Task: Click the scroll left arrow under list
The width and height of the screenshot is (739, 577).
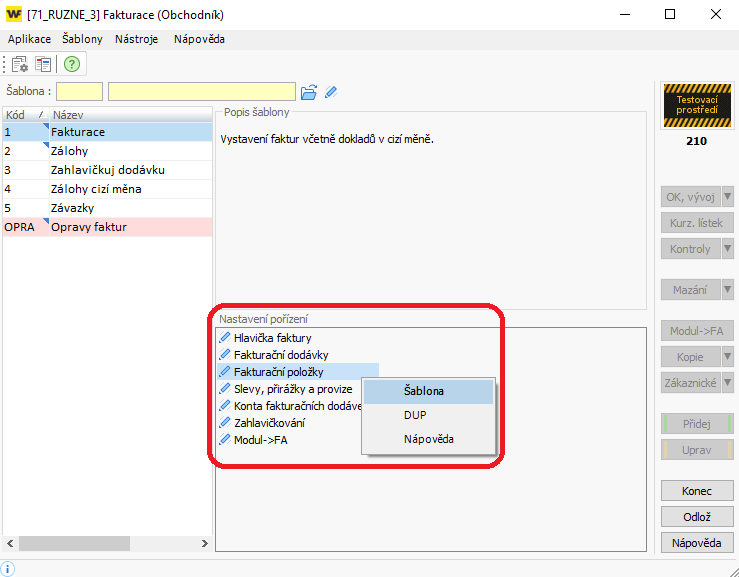Action: click(x=9, y=544)
